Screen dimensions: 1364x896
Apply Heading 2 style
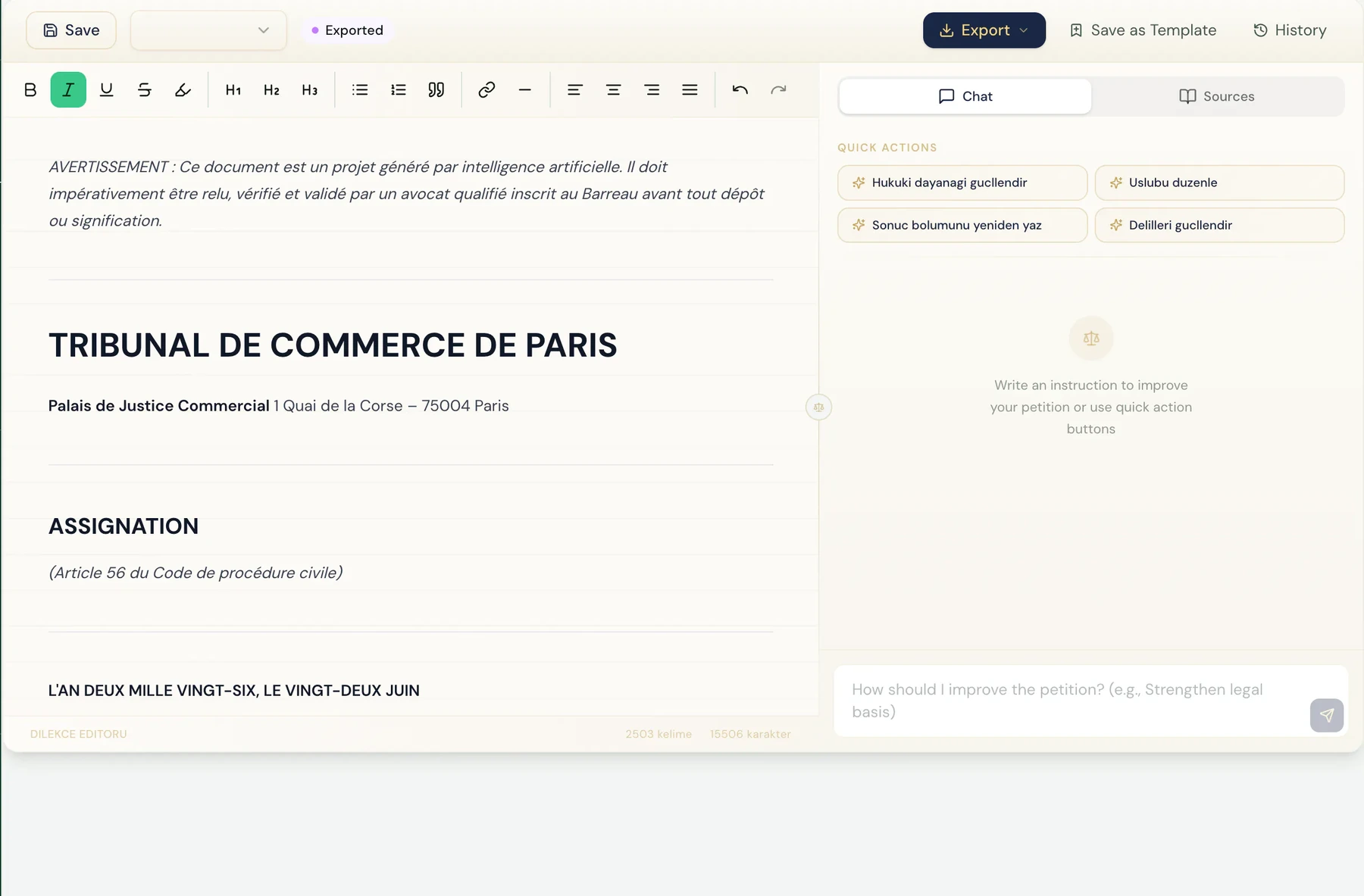[271, 90]
